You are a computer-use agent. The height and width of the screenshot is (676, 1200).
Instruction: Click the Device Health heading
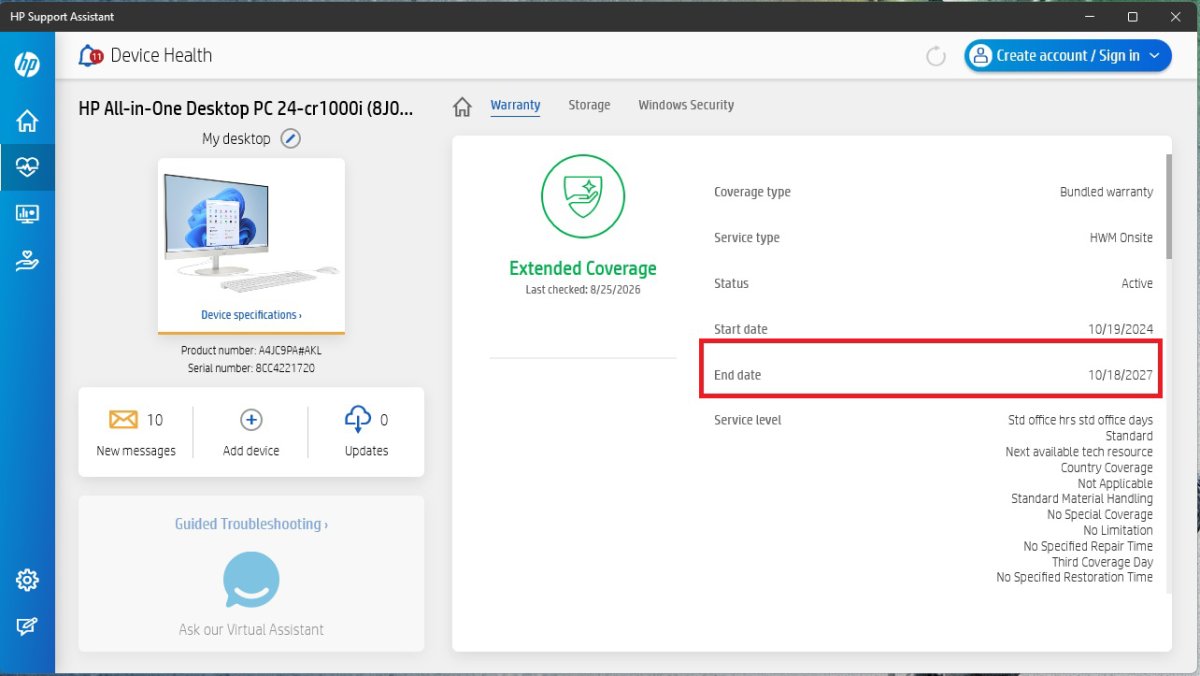[161, 56]
